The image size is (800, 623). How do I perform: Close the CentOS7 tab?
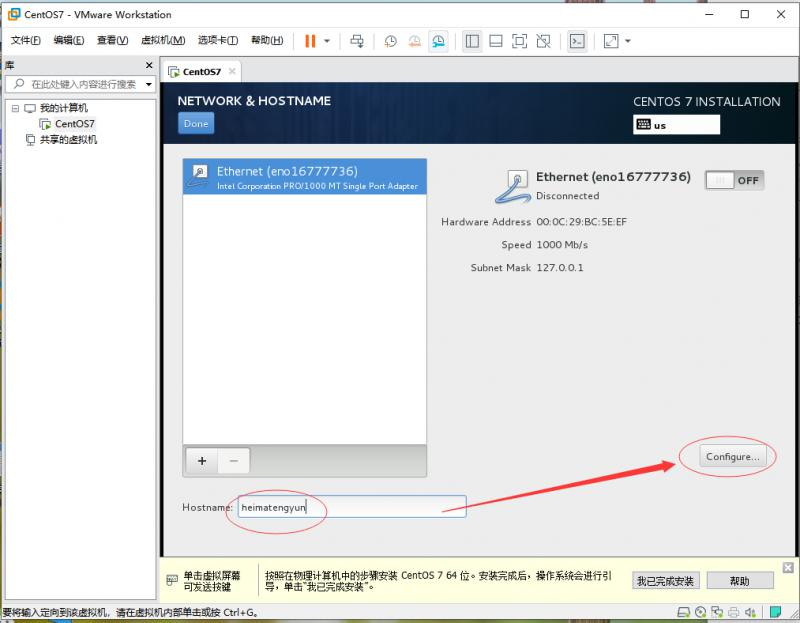232,71
